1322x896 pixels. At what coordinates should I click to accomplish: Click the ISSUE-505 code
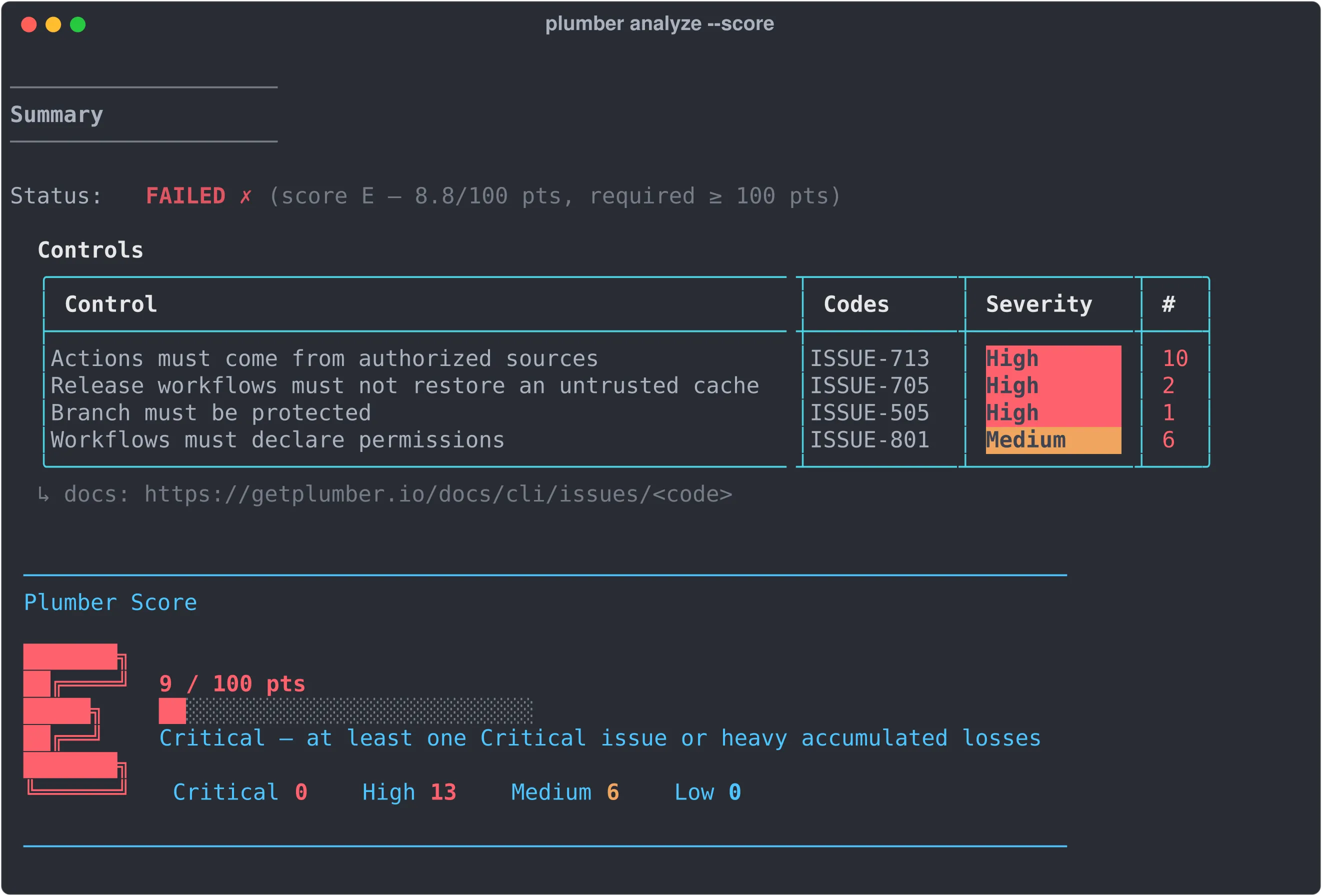(869, 413)
